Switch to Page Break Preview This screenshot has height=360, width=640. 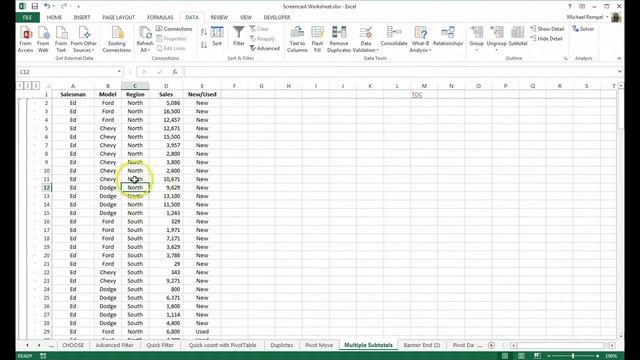click(537, 356)
